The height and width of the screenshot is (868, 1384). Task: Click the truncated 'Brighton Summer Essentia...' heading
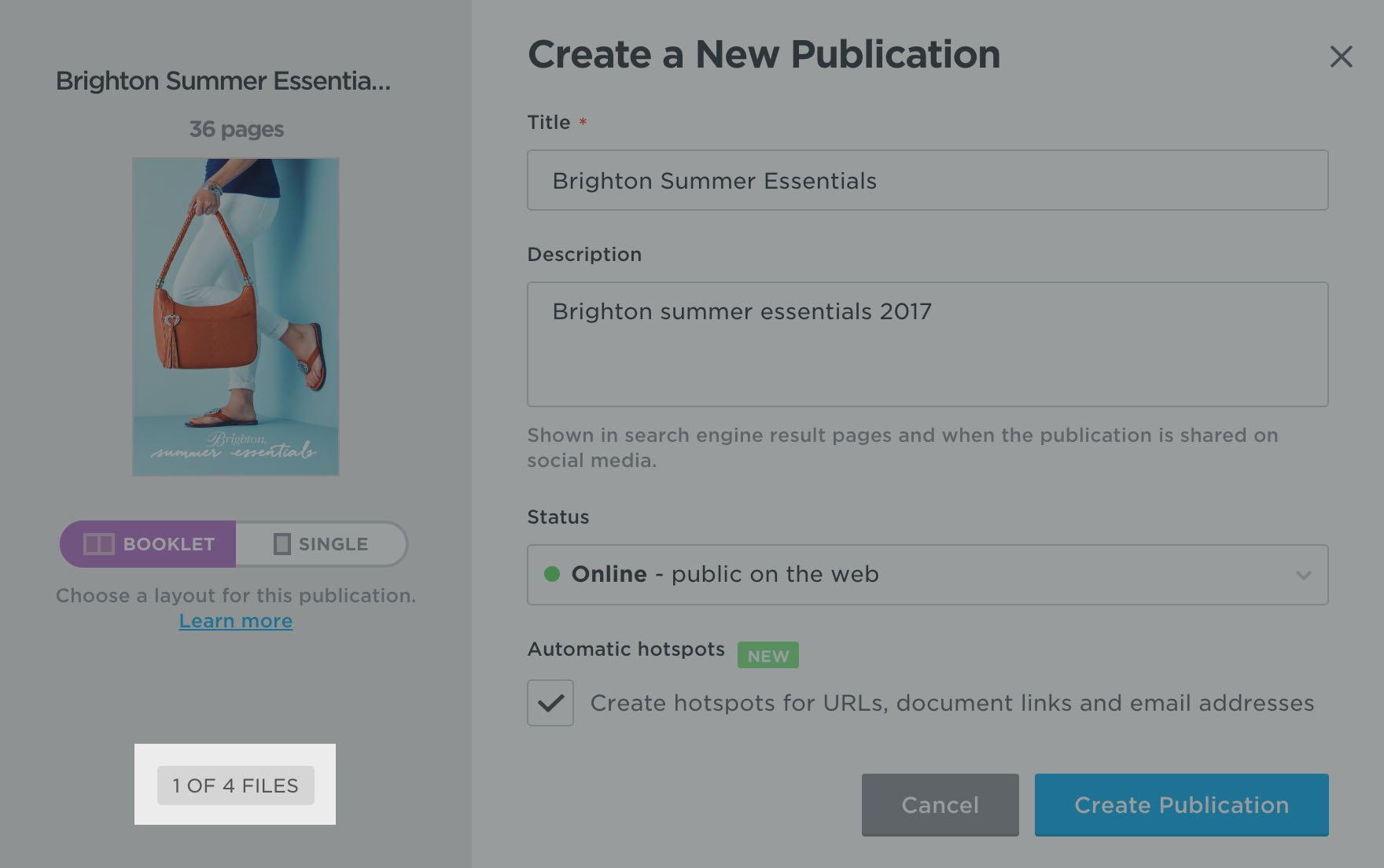pos(223,81)
